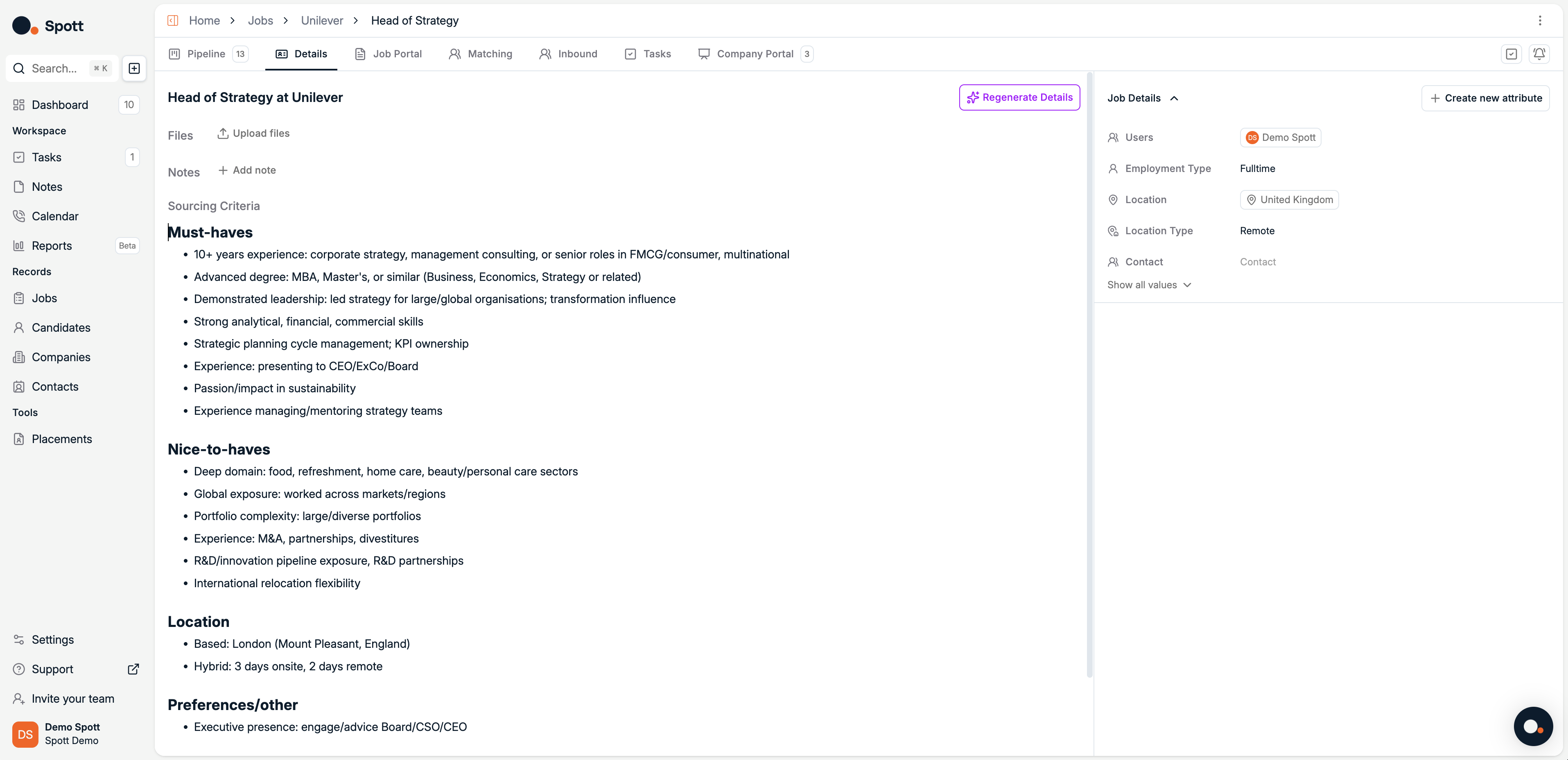Click the Reports Beta badge
Viewport: 1568px width, 760px height.
(x=127, y=245)
